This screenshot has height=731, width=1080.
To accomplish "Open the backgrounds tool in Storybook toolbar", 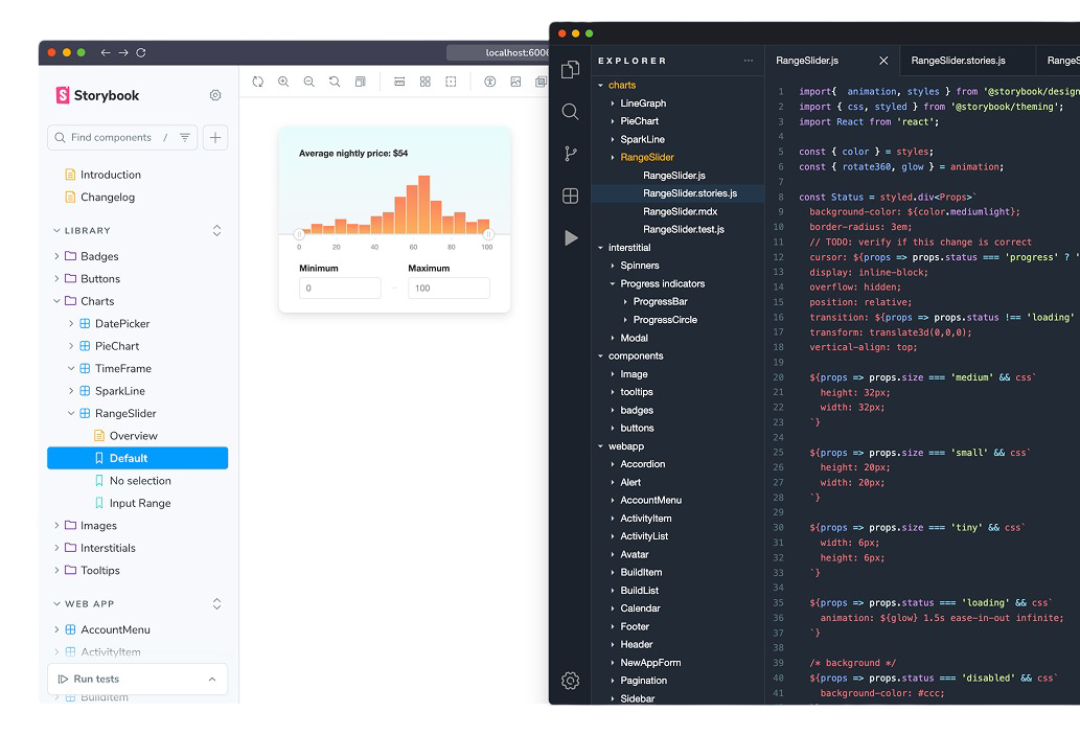I will [515, 81].
